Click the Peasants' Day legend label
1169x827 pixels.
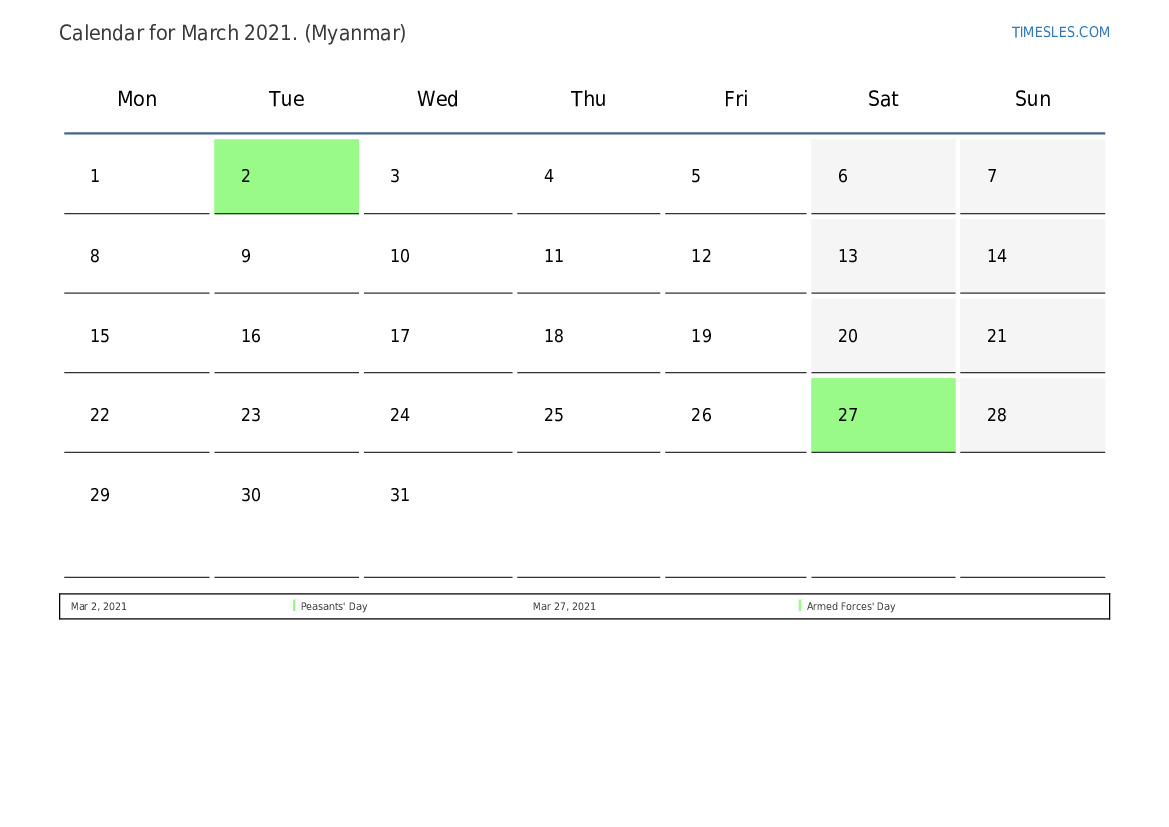[334, 606]
